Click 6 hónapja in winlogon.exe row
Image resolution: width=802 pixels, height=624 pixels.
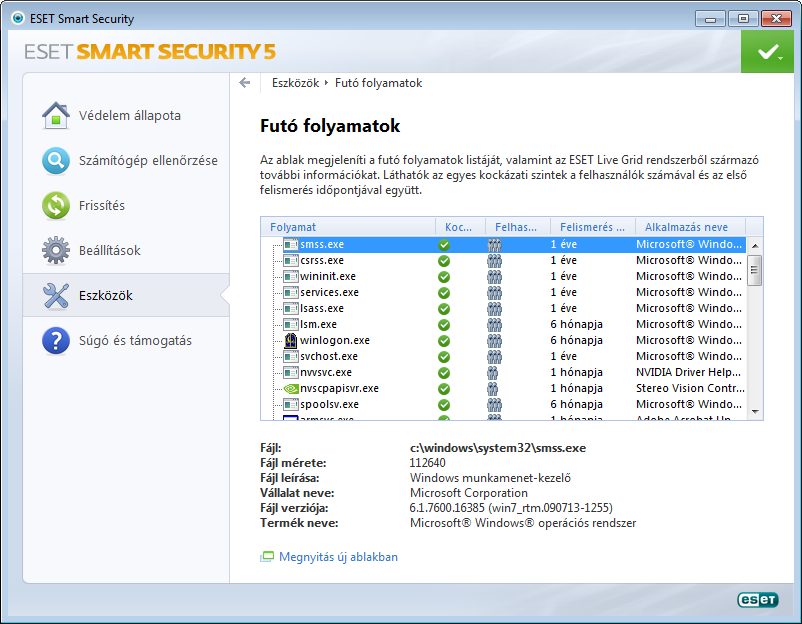pos(576,340)
